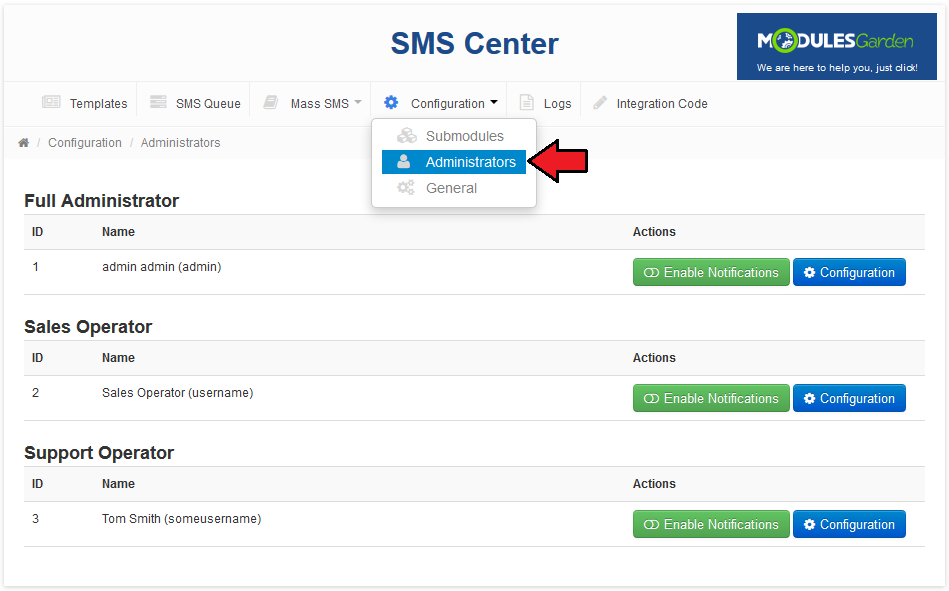Click 'admin admin (admin)' name cell
Screen dimensions: 949x591
click(162, 267)
